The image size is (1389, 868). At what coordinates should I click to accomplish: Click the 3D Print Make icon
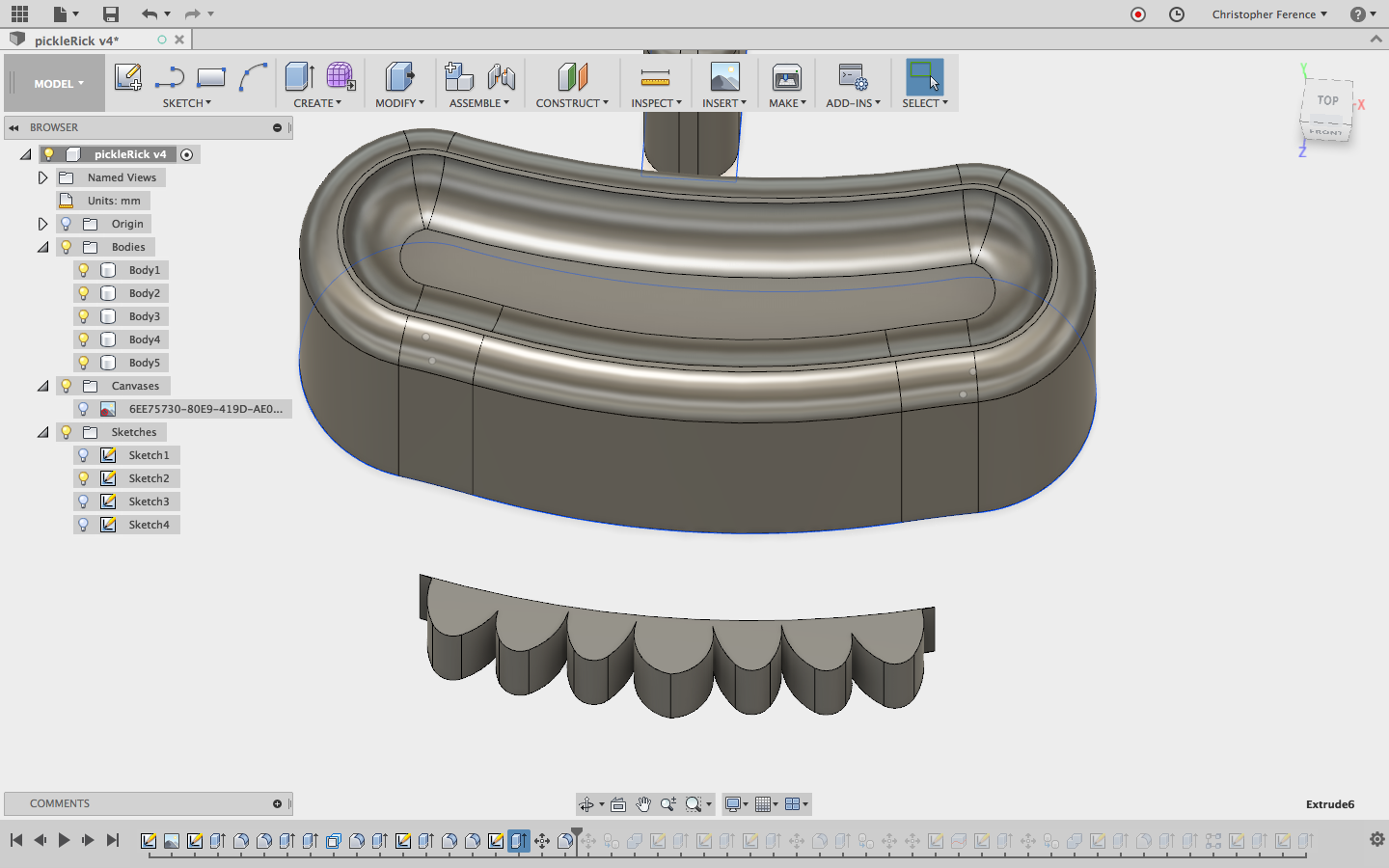point(787,77)
